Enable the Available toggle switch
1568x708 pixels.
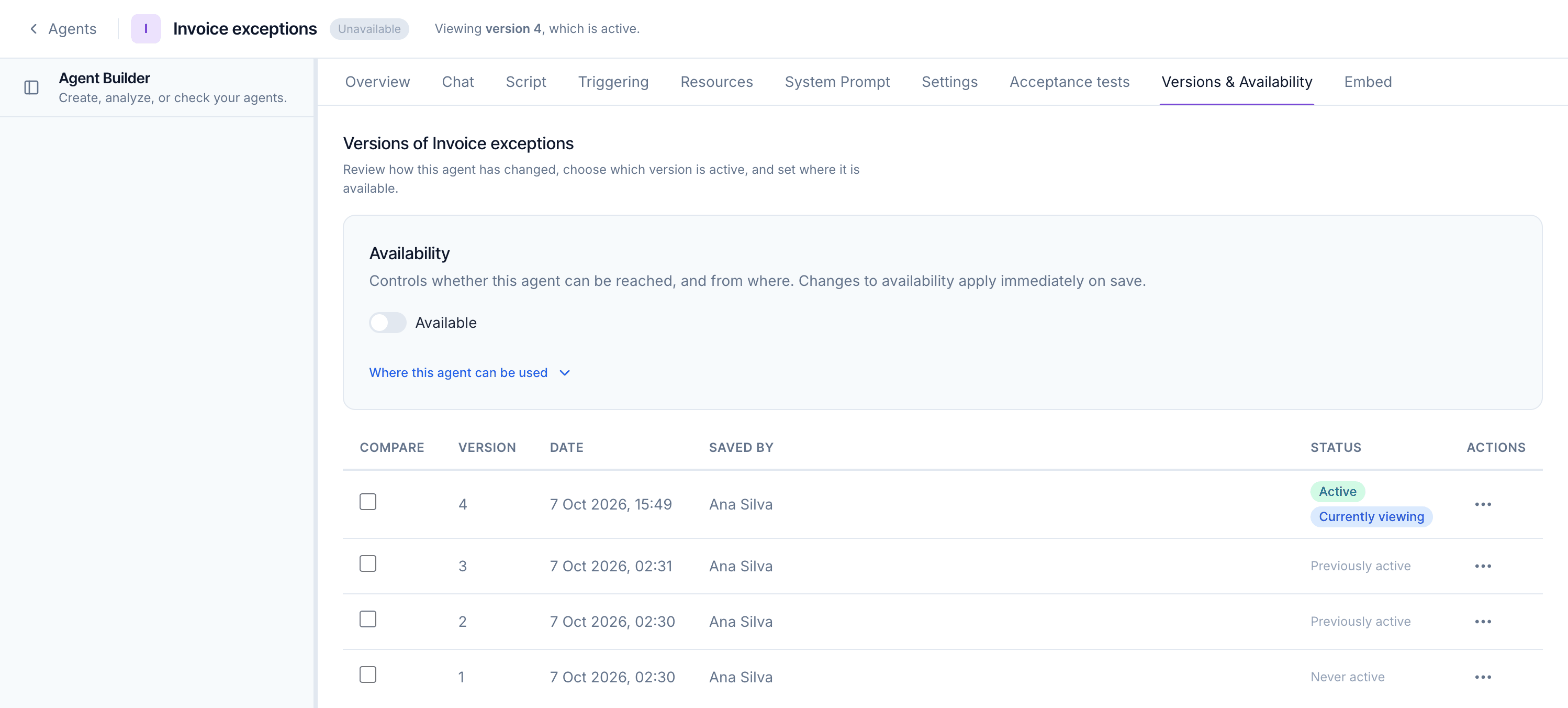tap(388, 323)
